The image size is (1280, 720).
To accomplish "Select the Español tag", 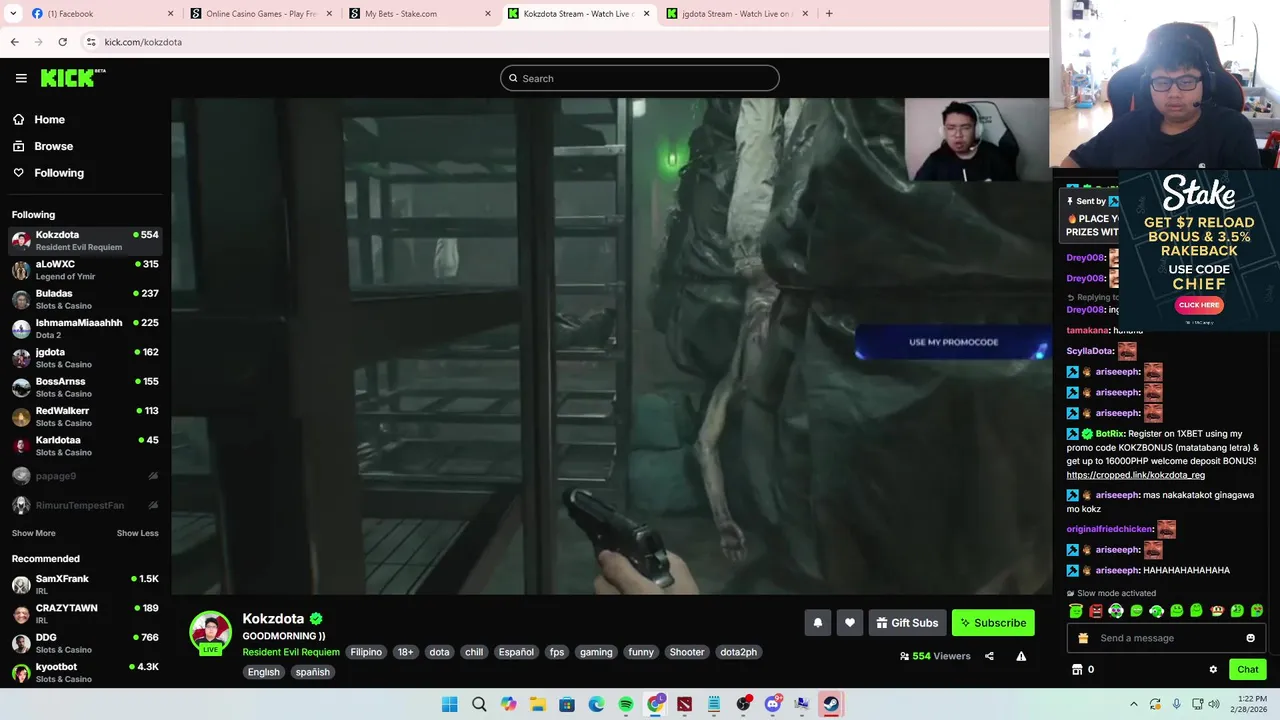I will pyautogui.click(x=516, y=652).
